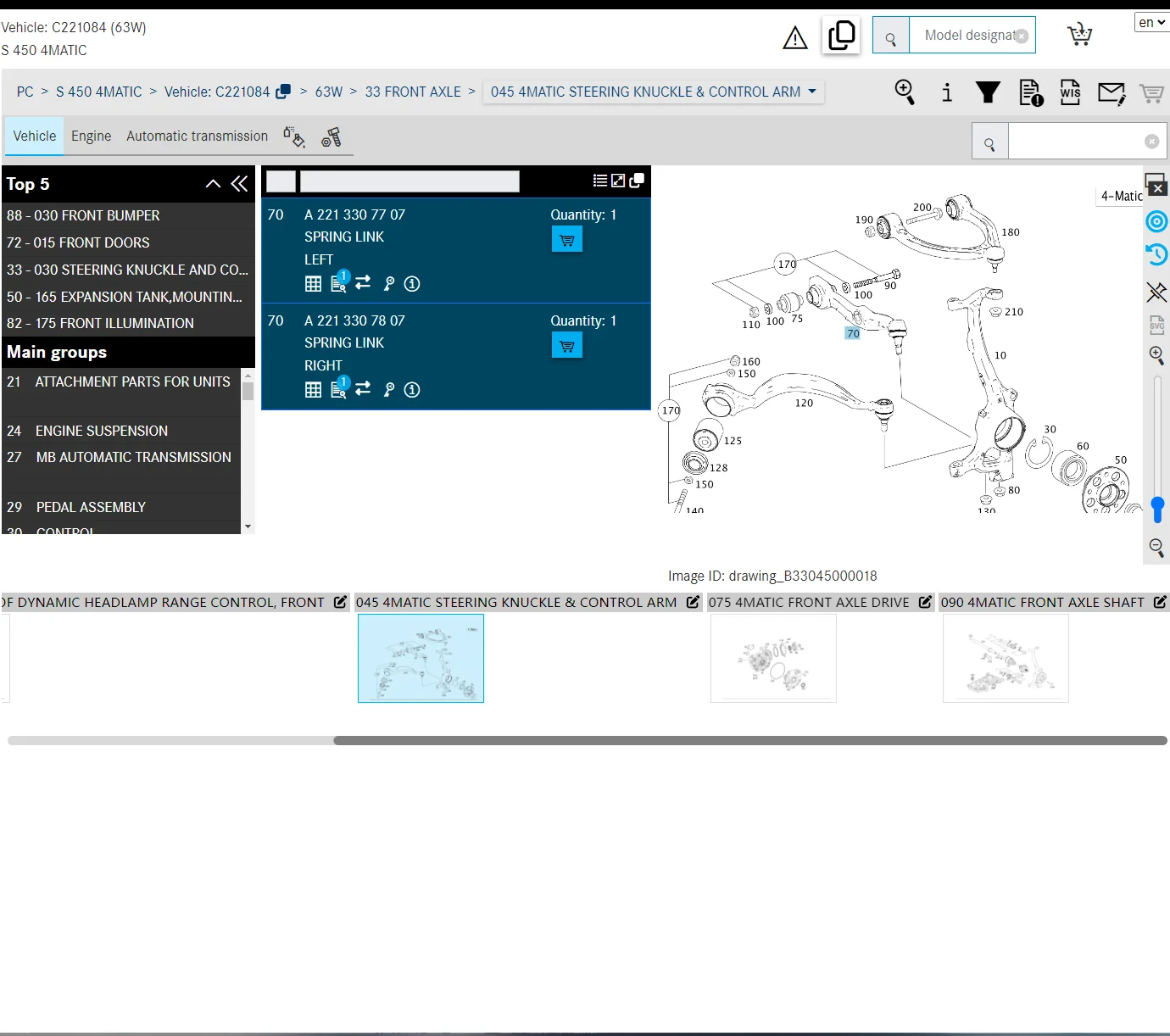This screenshot has width=1170, height=1036.
Task: Open the WIS document icon
Action: point(1070,92)
